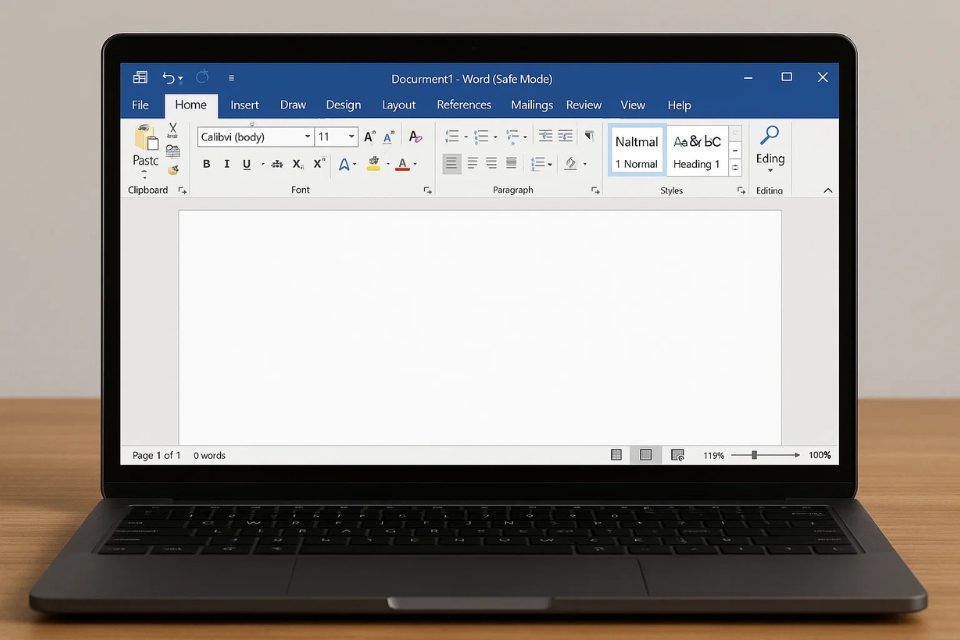
Task: Toggle center alignment for the paragraph
Action: click(472, 162)
